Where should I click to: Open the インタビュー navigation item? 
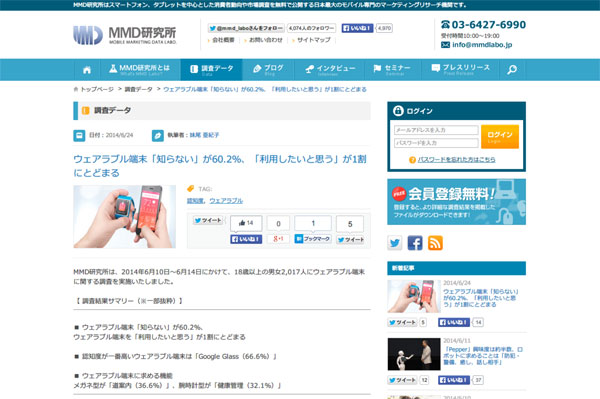tap(330, 70)
